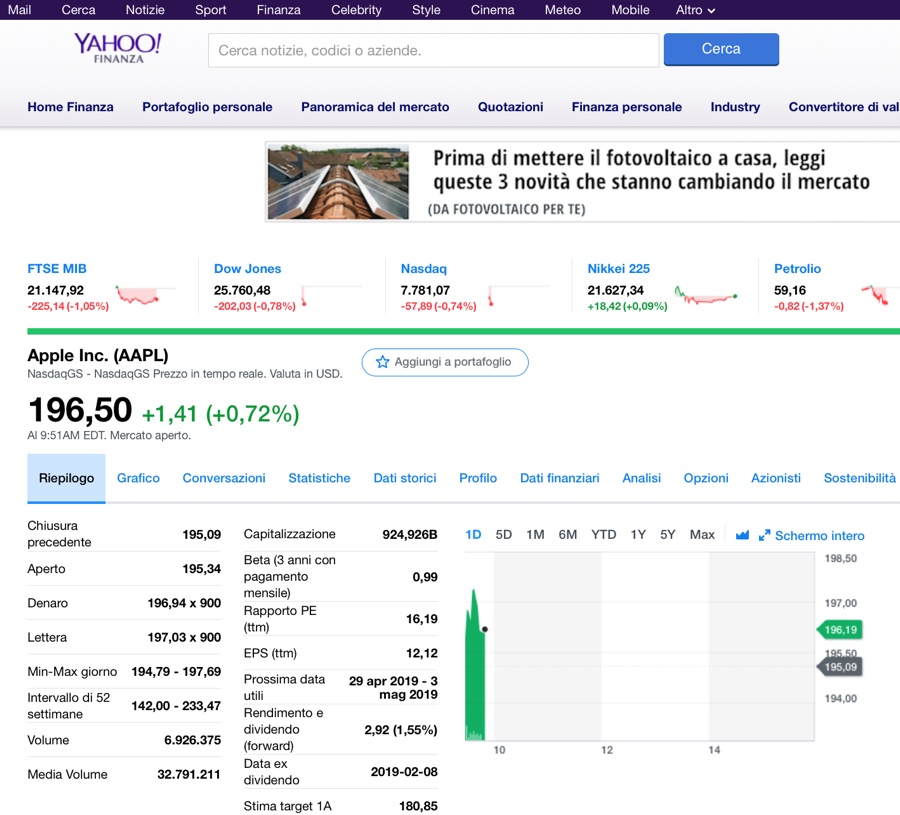
Task: Open the Petrolio quote link
Action: 797,269
